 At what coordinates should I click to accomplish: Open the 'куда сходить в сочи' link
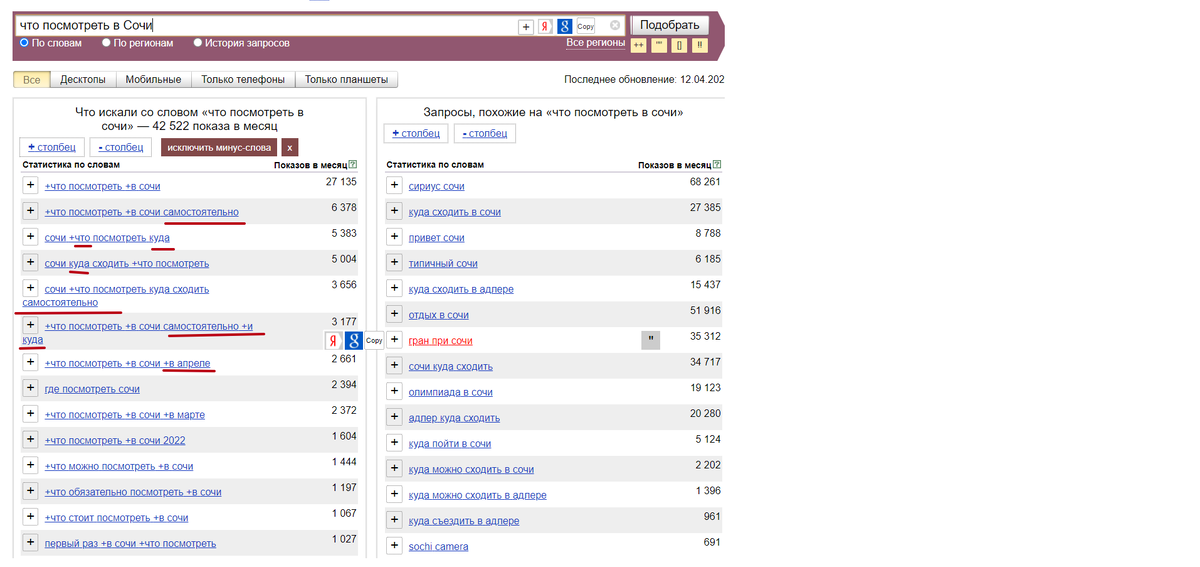click(x=455, y=212)
